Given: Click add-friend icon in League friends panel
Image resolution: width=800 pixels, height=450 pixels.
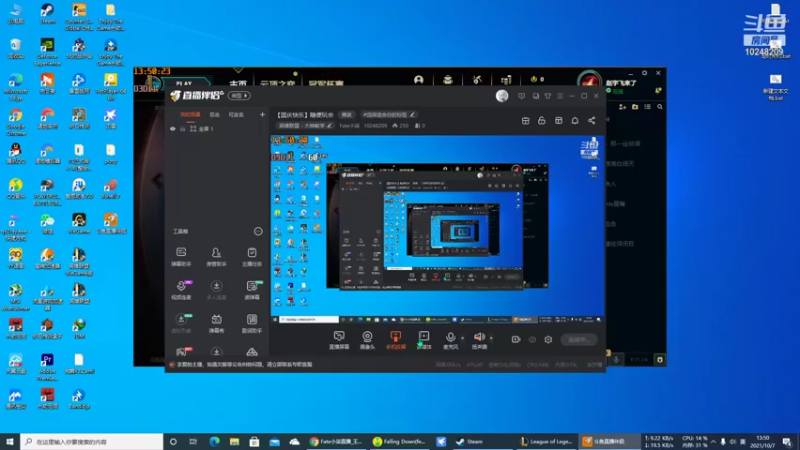Looking at the screenshot, I should (622, 107).
